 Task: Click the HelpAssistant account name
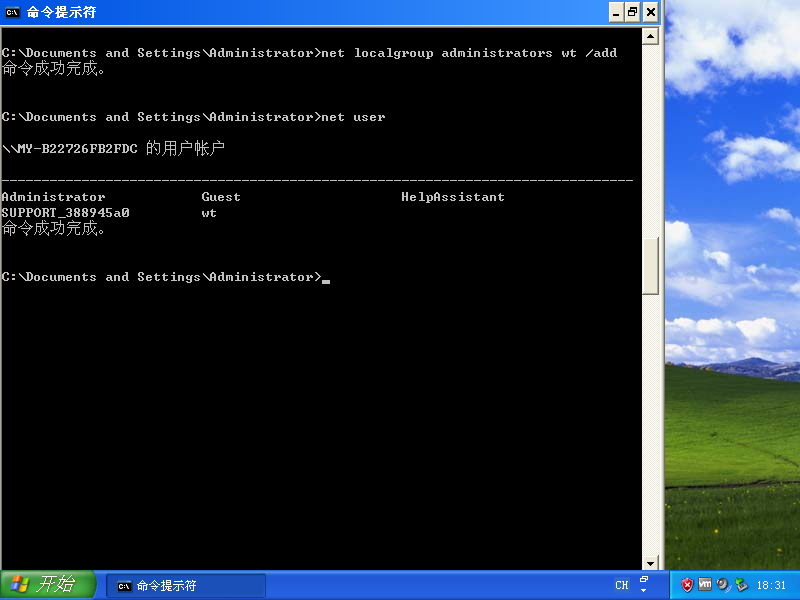click(x=453, y=197)
